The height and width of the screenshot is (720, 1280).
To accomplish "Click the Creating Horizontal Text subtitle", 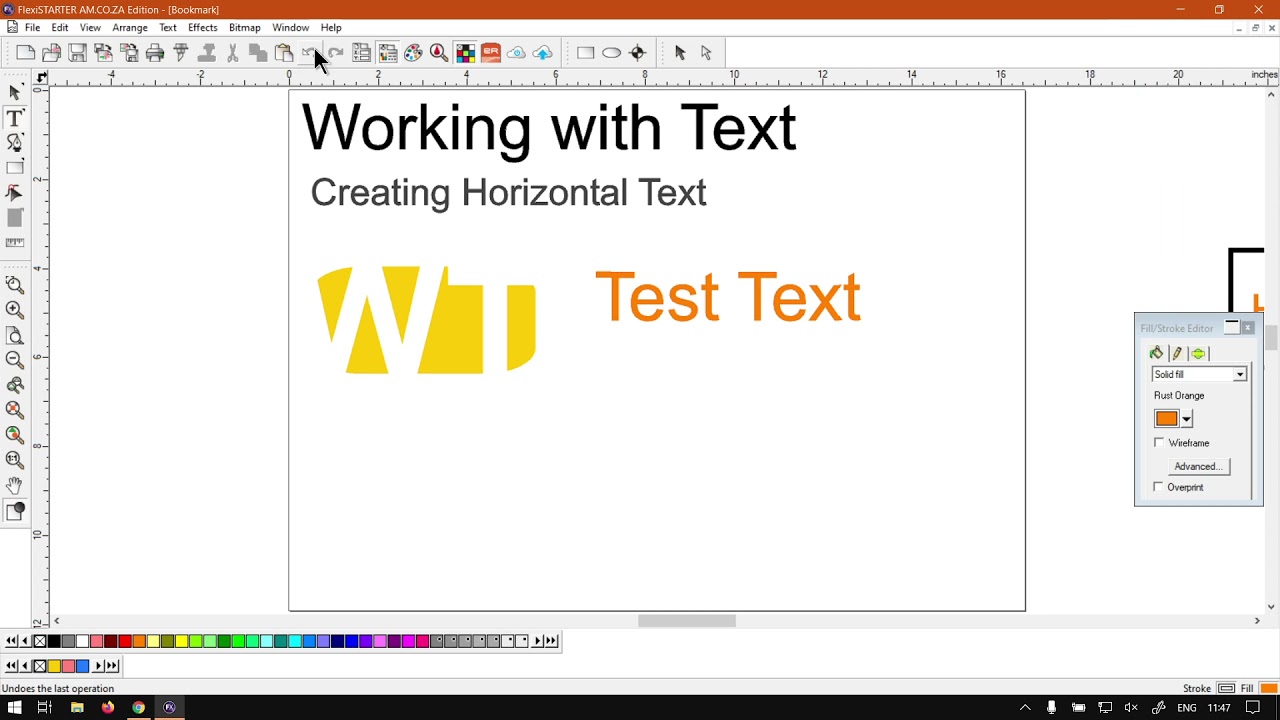I will pyautogui.click(x=508, y=193).
